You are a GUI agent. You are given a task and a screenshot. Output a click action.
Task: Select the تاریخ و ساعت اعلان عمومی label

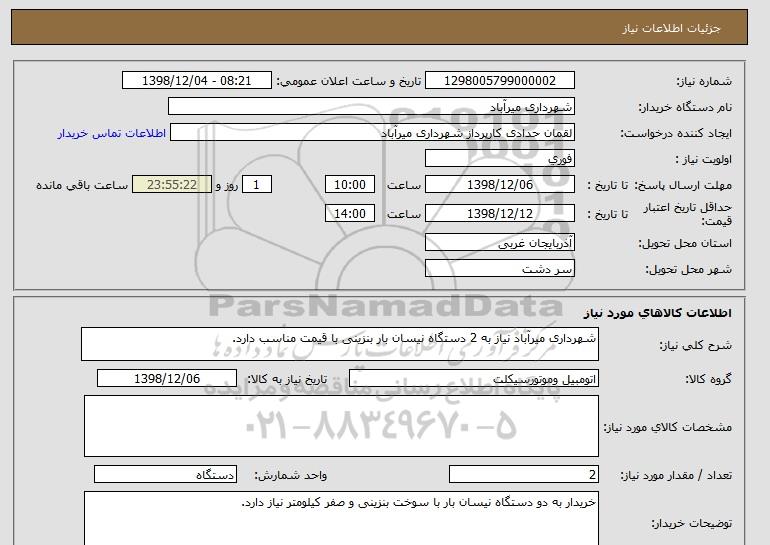coord(349,81)
